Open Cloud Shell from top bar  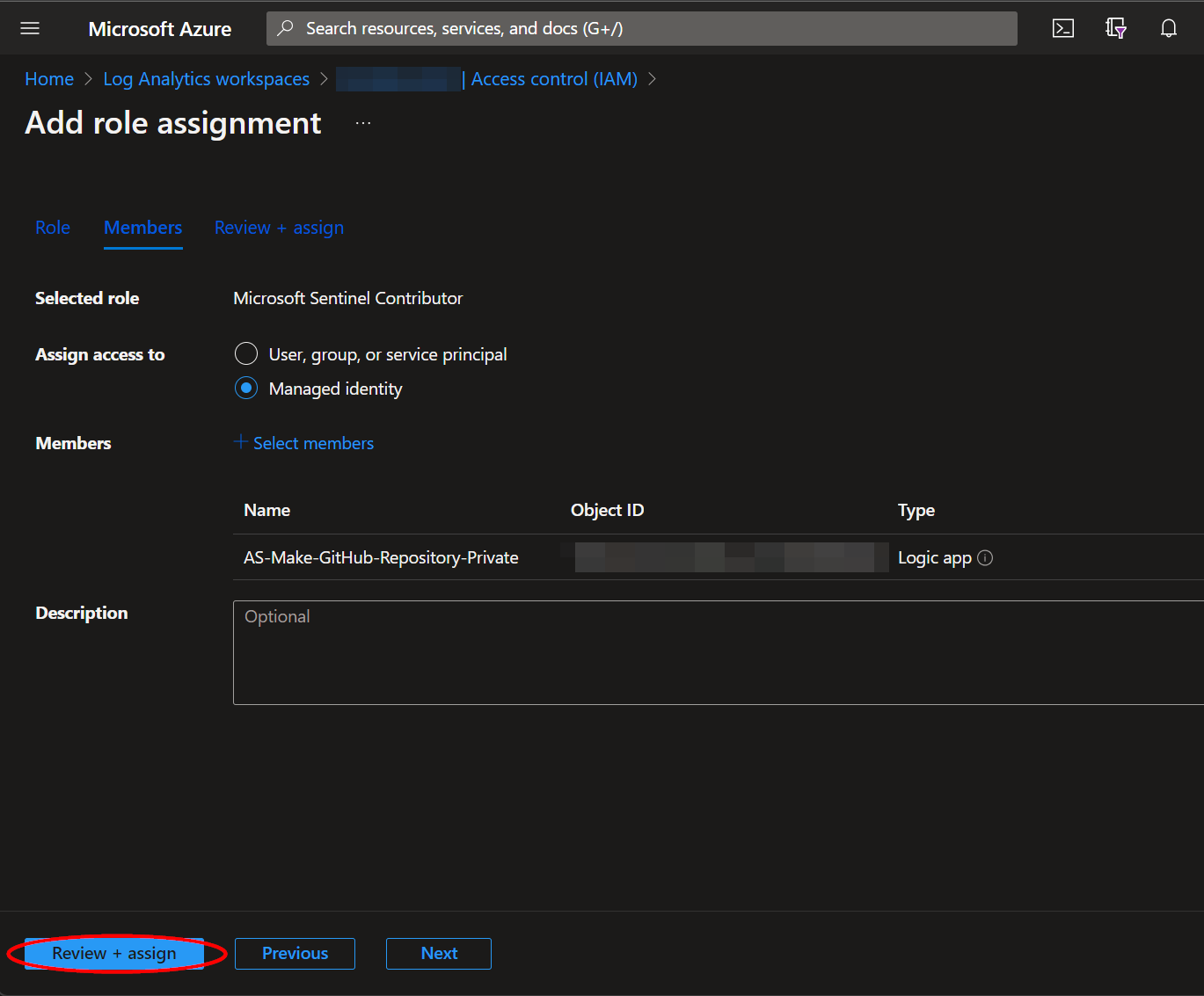tap(1063, 28)
